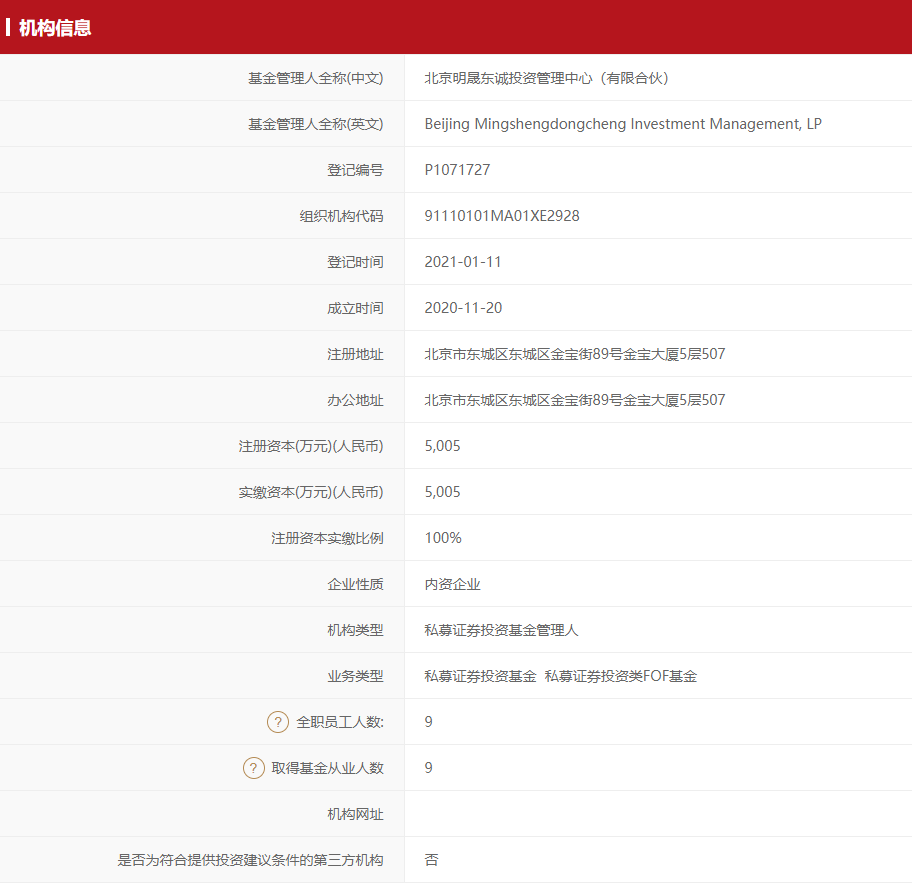Click the paid-in ratio 100%

443,538
